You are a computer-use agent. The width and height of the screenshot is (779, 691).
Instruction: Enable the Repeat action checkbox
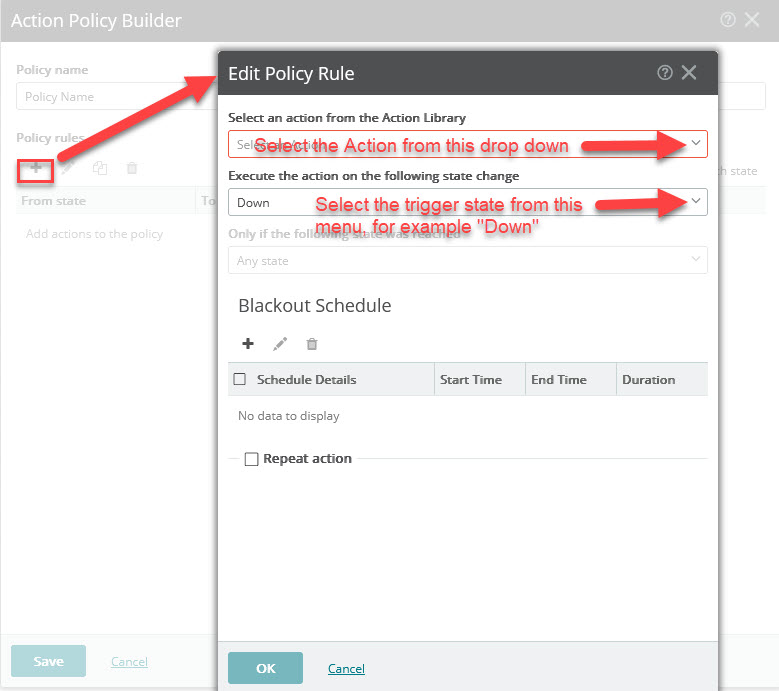251,459
